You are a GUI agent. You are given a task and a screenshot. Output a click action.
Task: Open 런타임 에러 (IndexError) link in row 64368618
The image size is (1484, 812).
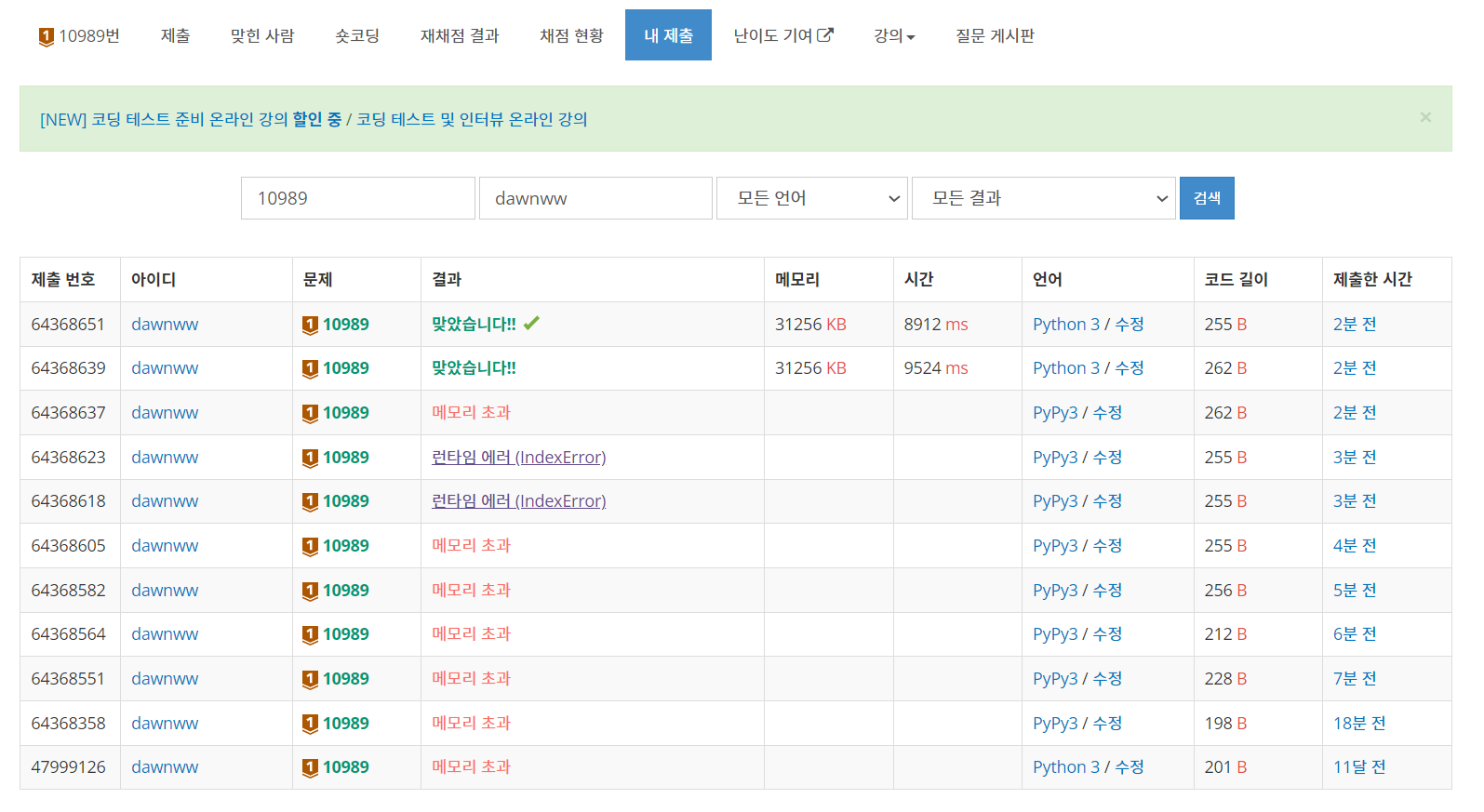[x=519, y=501]
